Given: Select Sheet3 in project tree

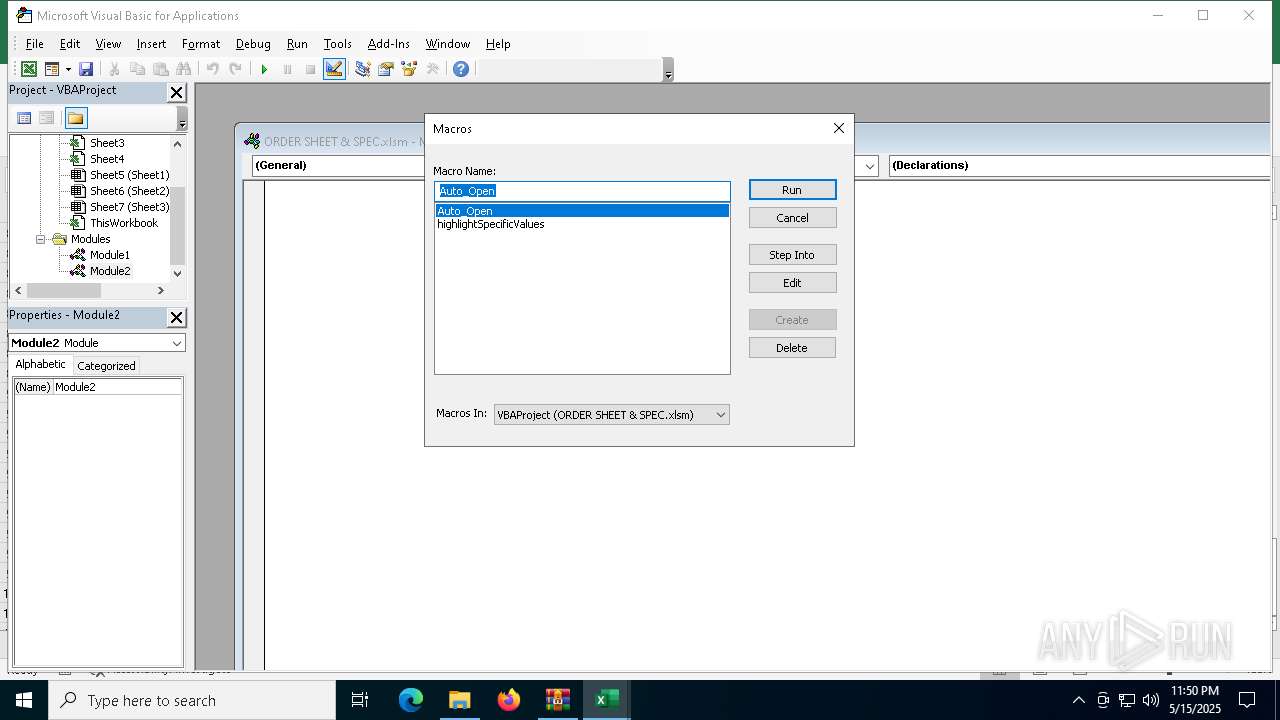Looking at the screenshot, I should click(107, 143).
